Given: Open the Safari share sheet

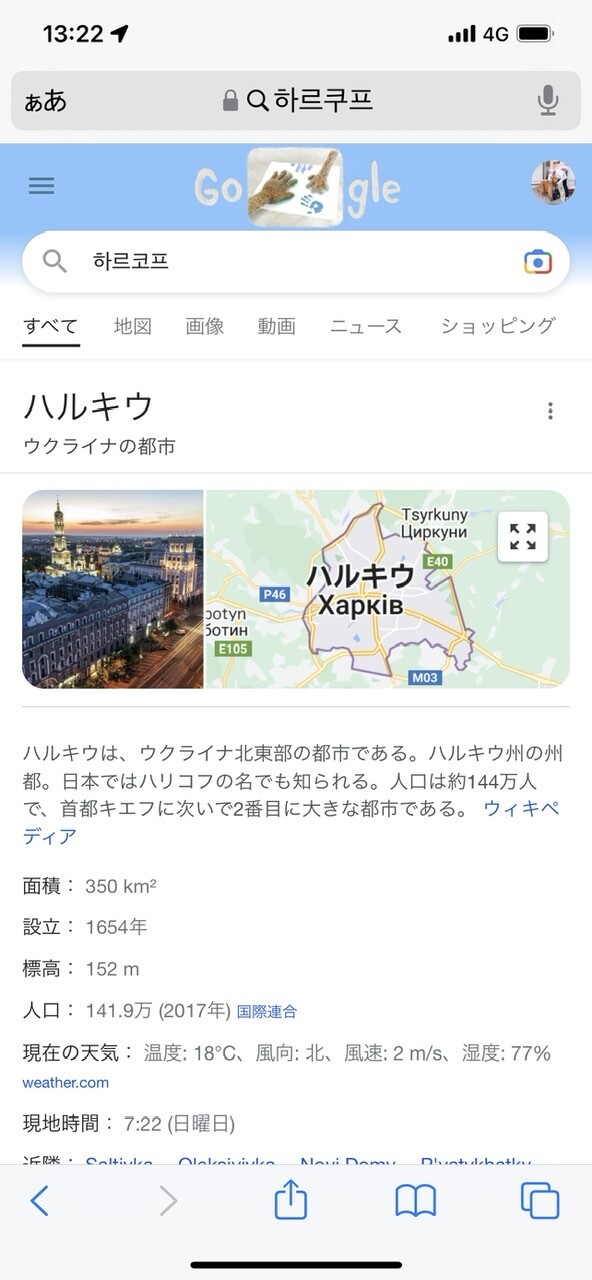Looking at the screenshot, I should pos(289,1199).
